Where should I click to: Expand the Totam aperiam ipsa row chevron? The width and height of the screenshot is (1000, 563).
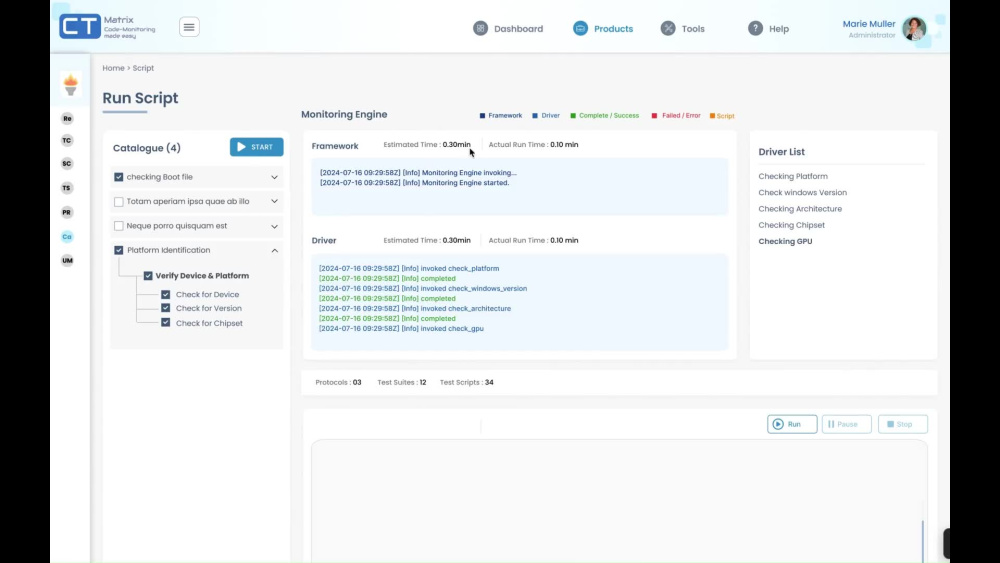pos(274,201)
